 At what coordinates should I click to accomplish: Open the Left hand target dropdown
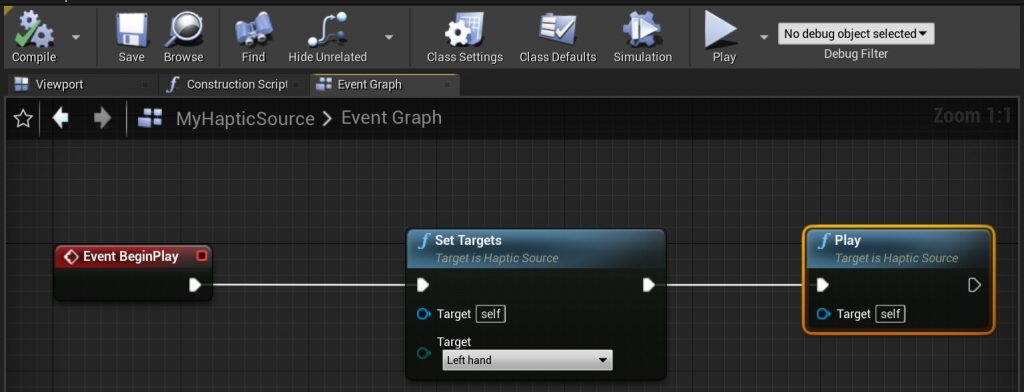tap(527, 360)
